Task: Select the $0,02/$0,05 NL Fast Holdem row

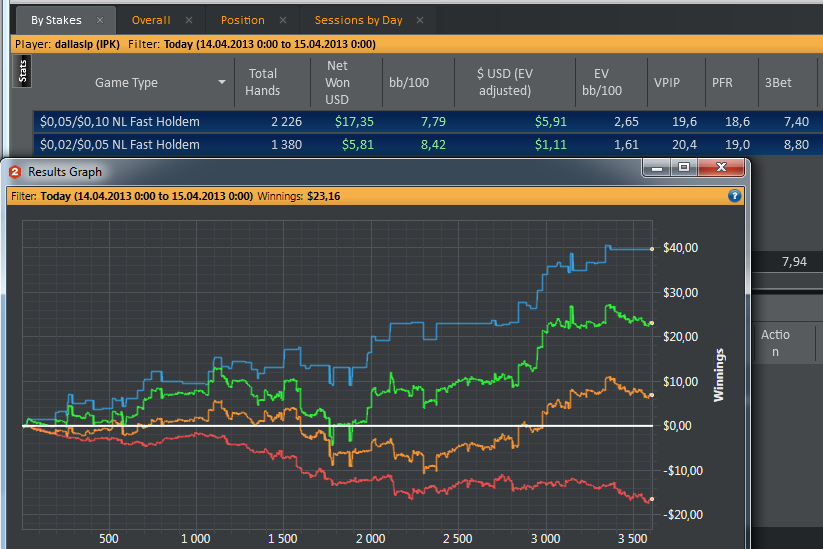Action: tap(428, 145)
